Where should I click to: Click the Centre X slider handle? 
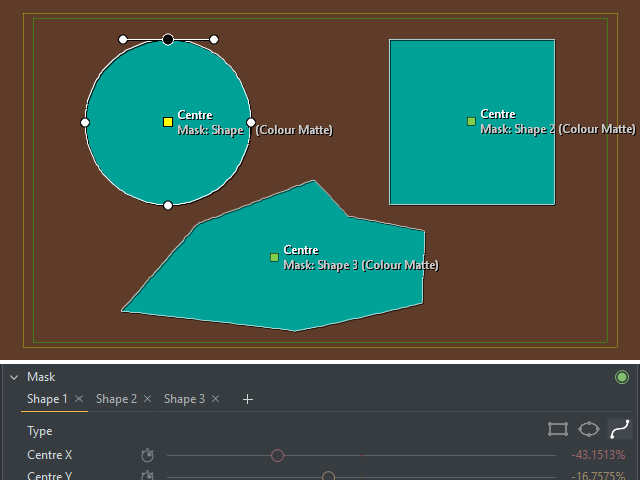click(278, 456)
